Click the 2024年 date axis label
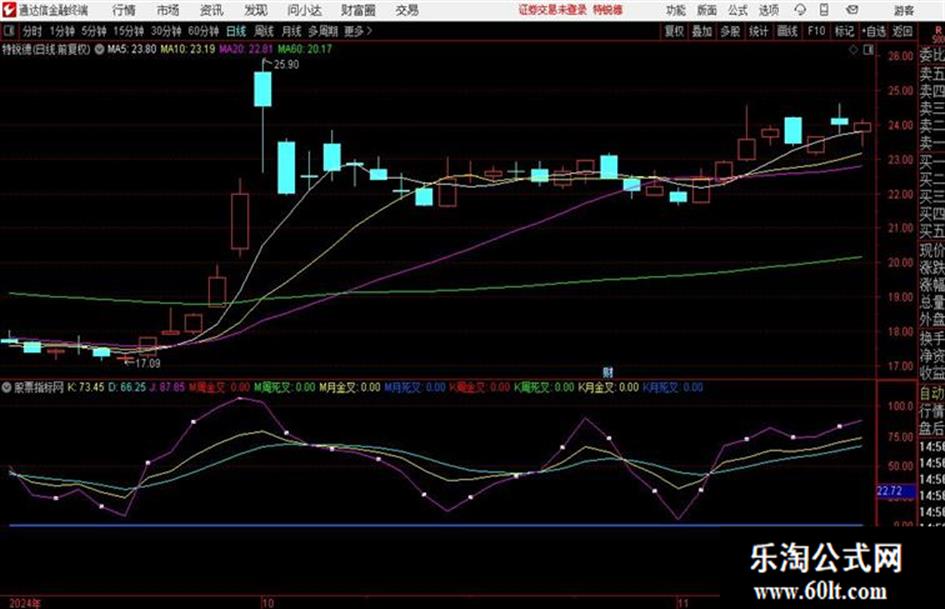Viewport: 945px width, 609px height. pyautogui.click(x=25, y=603)
